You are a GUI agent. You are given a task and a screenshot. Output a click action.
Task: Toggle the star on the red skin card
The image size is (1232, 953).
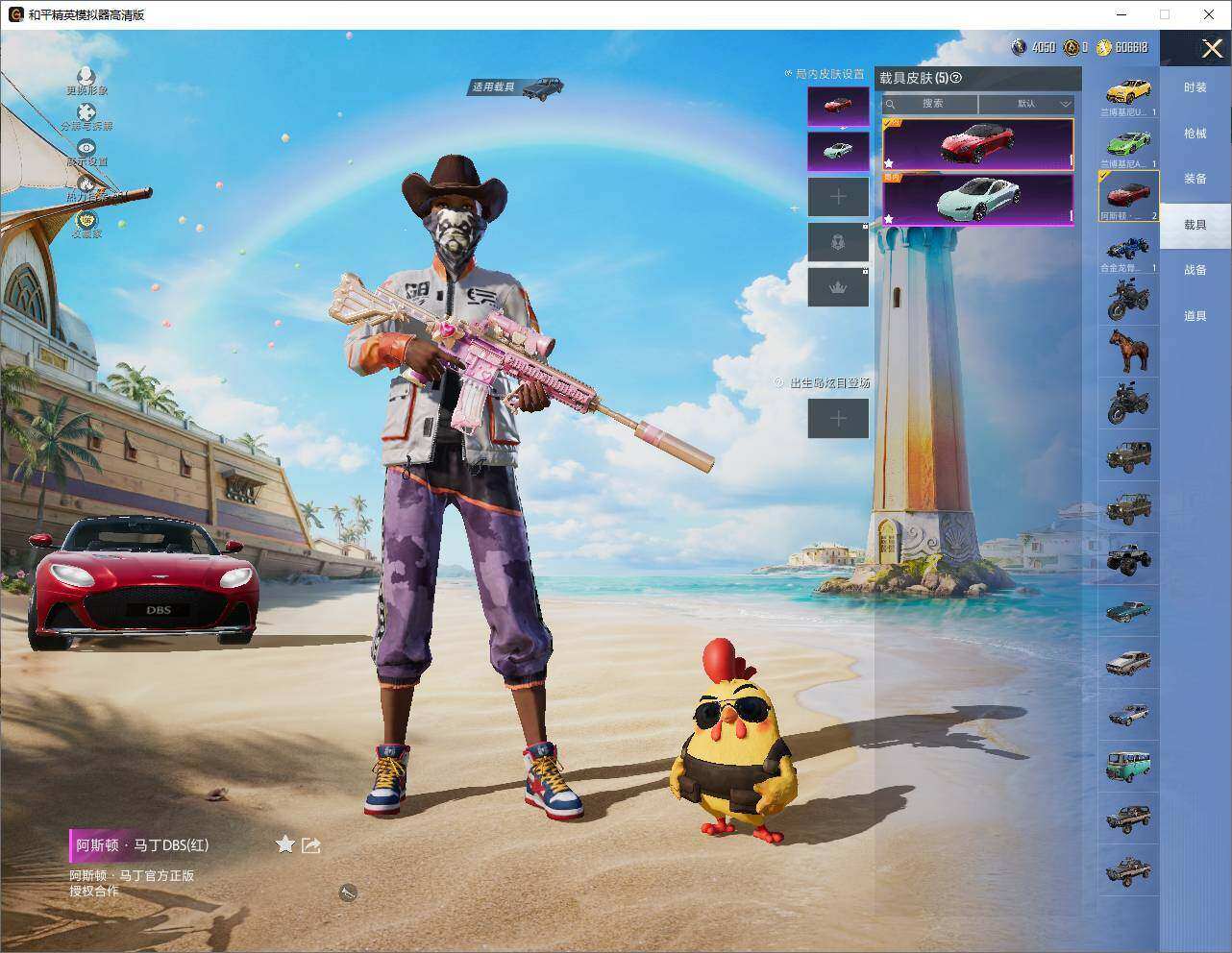tap(889, 163)
